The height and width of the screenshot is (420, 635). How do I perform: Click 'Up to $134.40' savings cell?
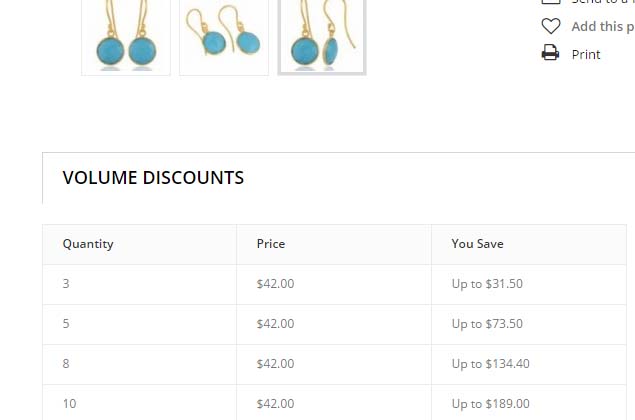[490, 364]
